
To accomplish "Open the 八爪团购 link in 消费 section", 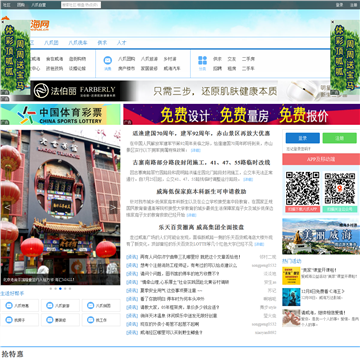I will (126, 59).
